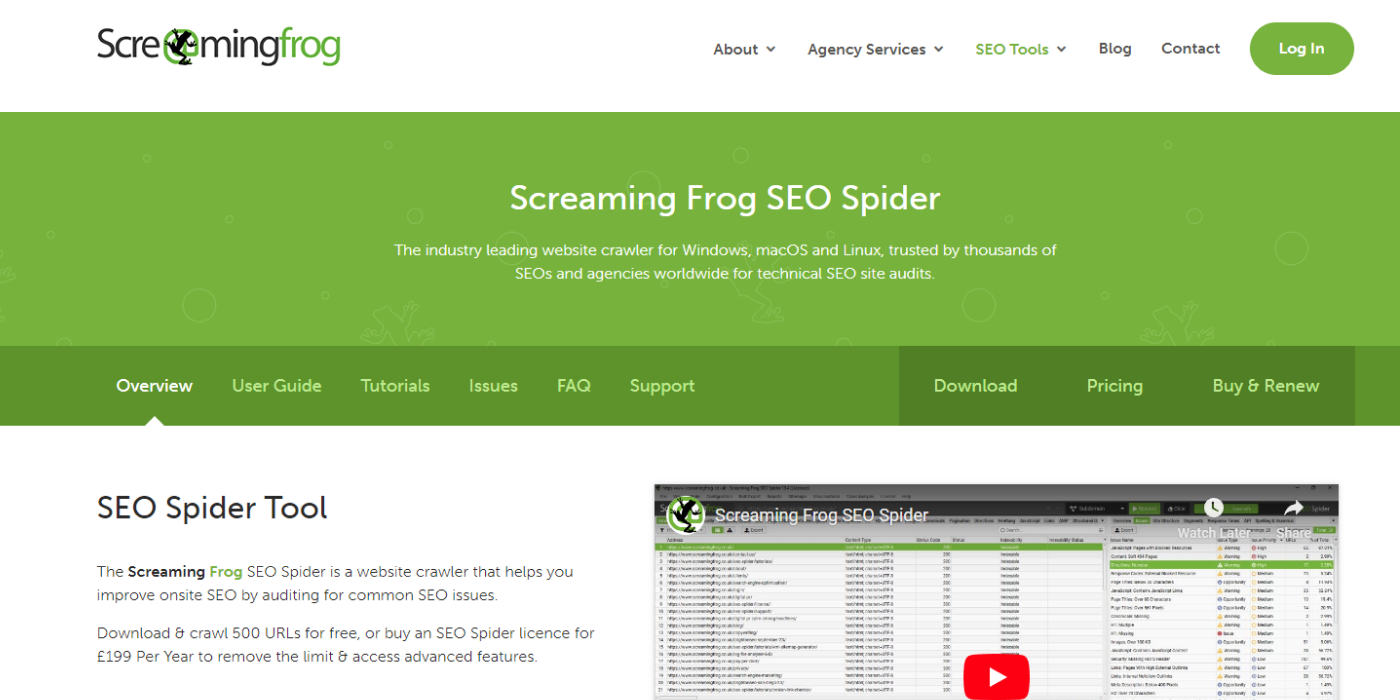Viewport: 1400px width, 700px height.
Task: Open the Blog page
Action: 1115,48
